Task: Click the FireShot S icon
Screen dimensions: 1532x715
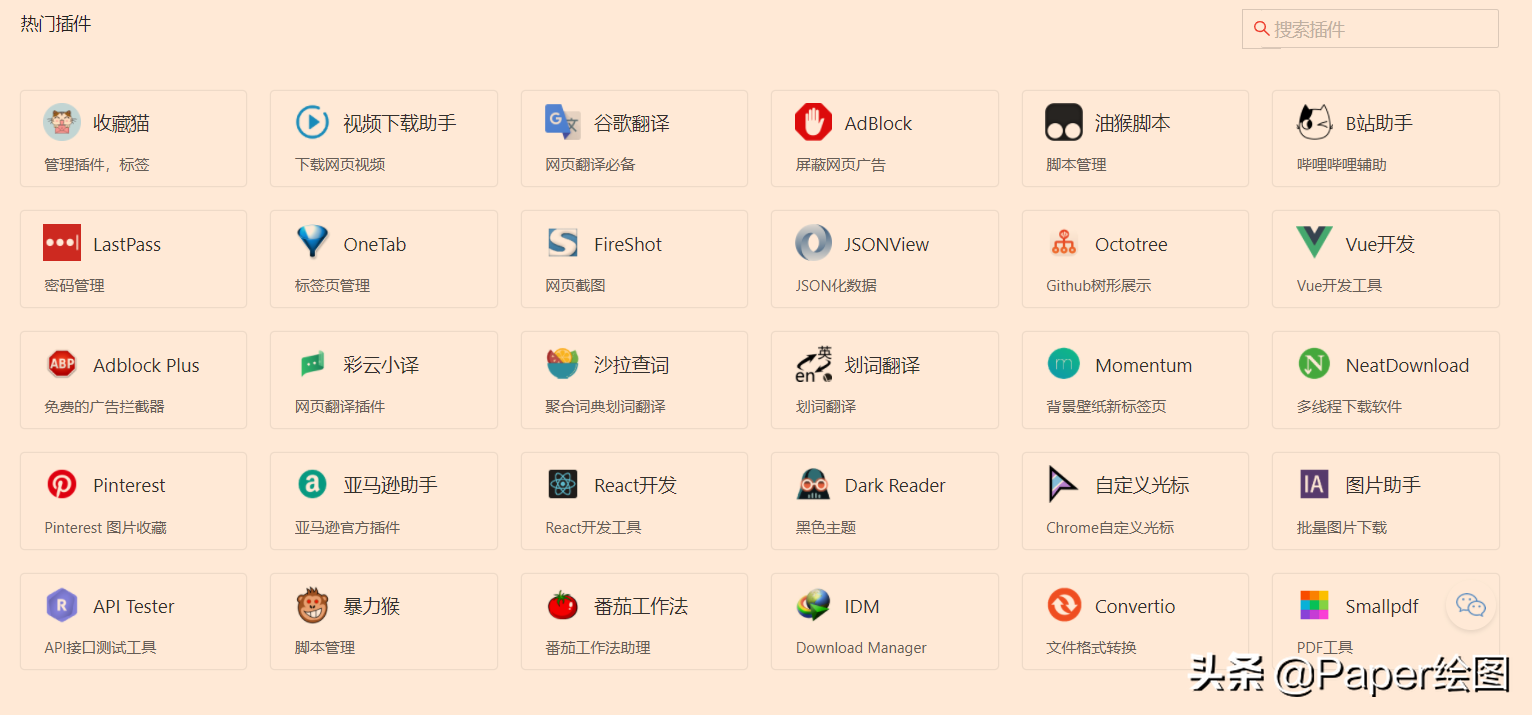Action: [563, 244]
